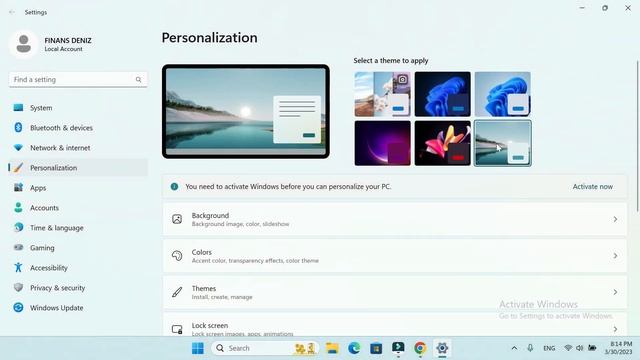Click the search magnifier in Find a setting
The width and height of the screenshot is (640, 360).
click(x=138, y=80)
